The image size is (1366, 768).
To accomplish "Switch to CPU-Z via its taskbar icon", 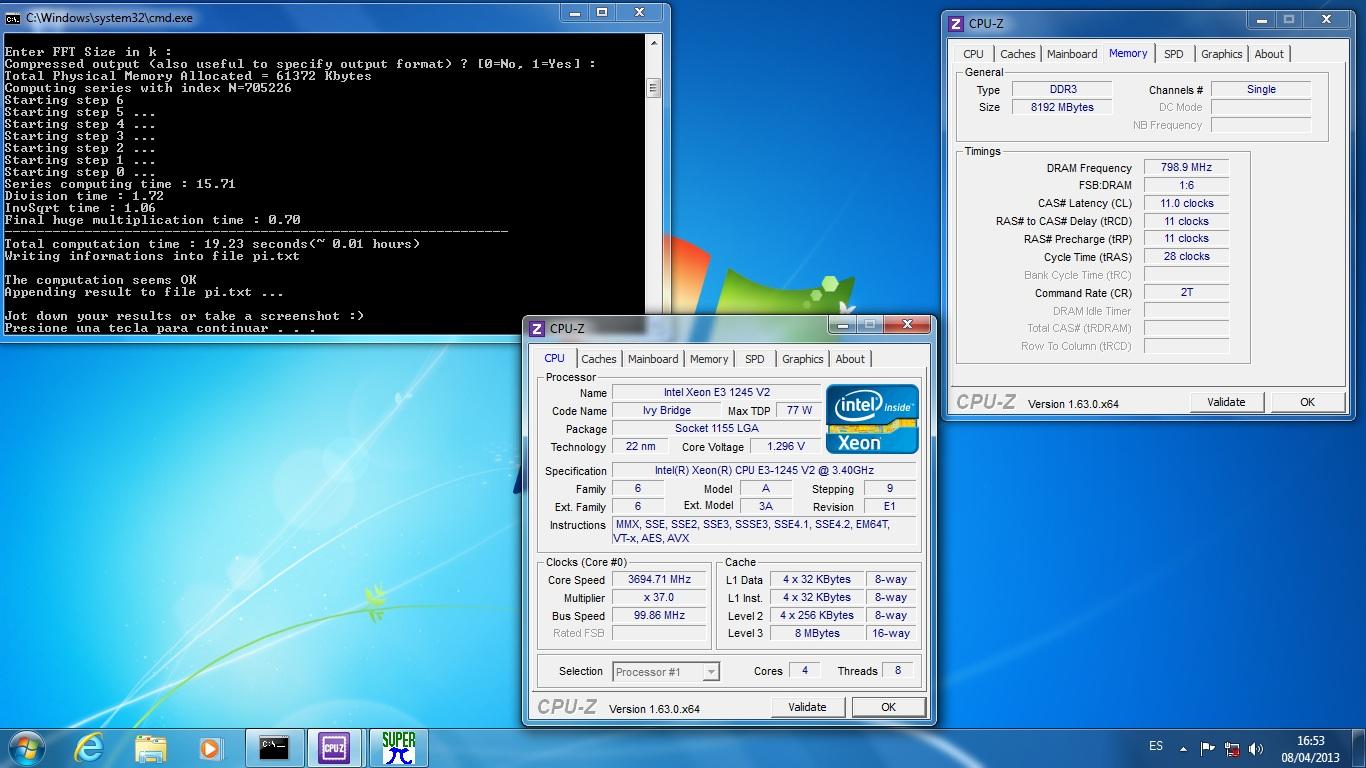I will click(333, 747).
